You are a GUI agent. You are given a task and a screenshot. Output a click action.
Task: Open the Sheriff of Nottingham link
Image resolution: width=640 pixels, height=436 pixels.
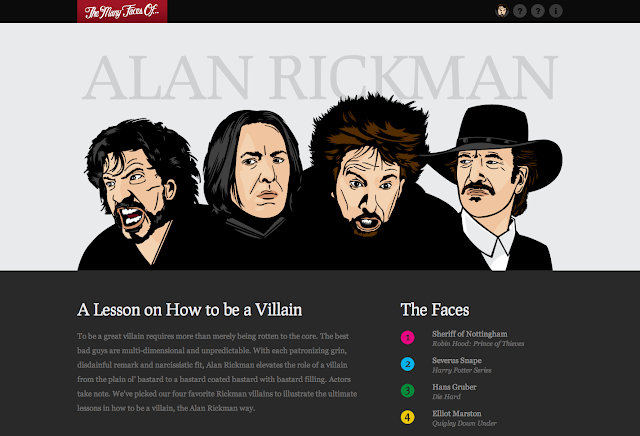(x=469, y=334)
